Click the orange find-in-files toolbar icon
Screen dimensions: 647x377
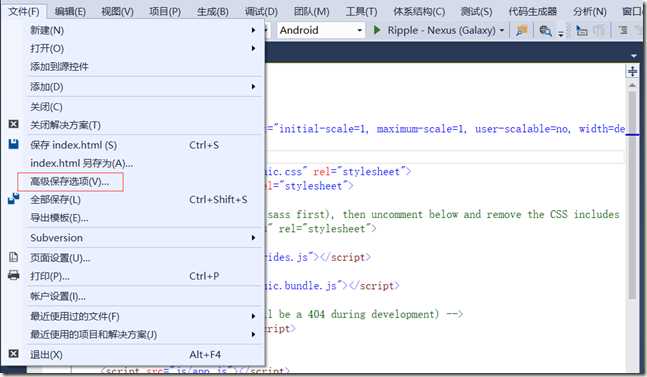(522, 30)
